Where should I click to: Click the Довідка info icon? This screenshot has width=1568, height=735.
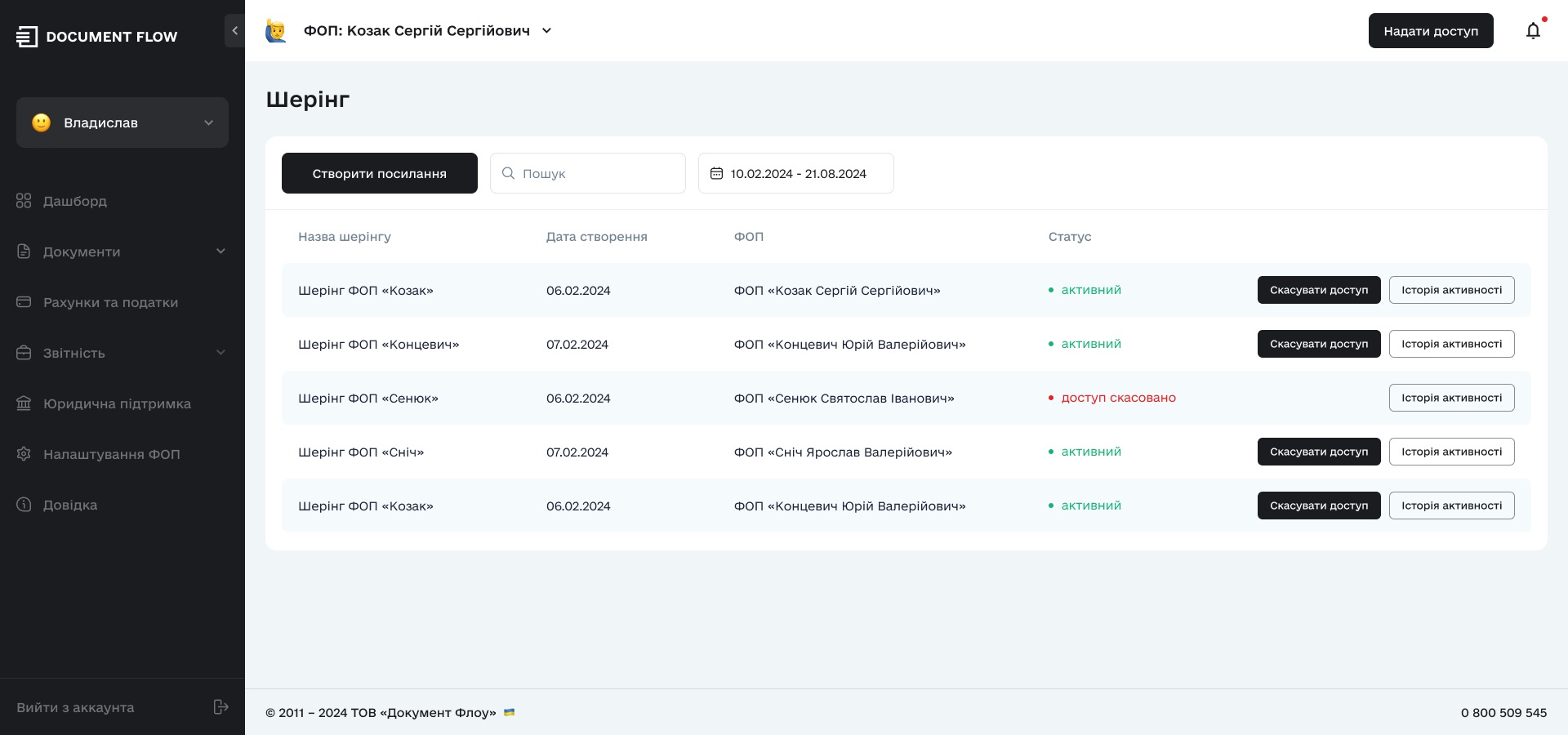coord(24,505)
